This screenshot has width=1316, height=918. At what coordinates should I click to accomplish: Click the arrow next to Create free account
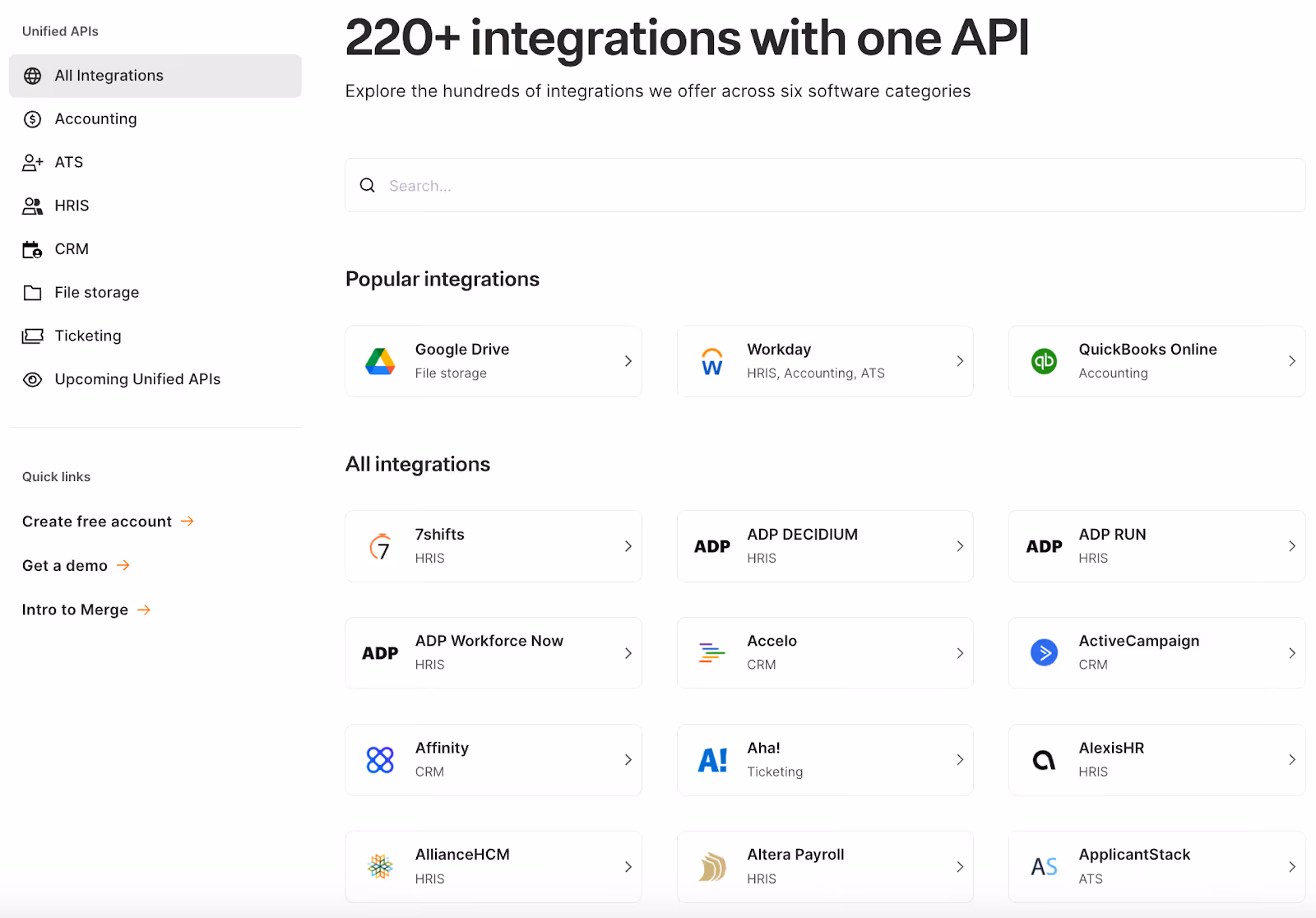point(188,521)
